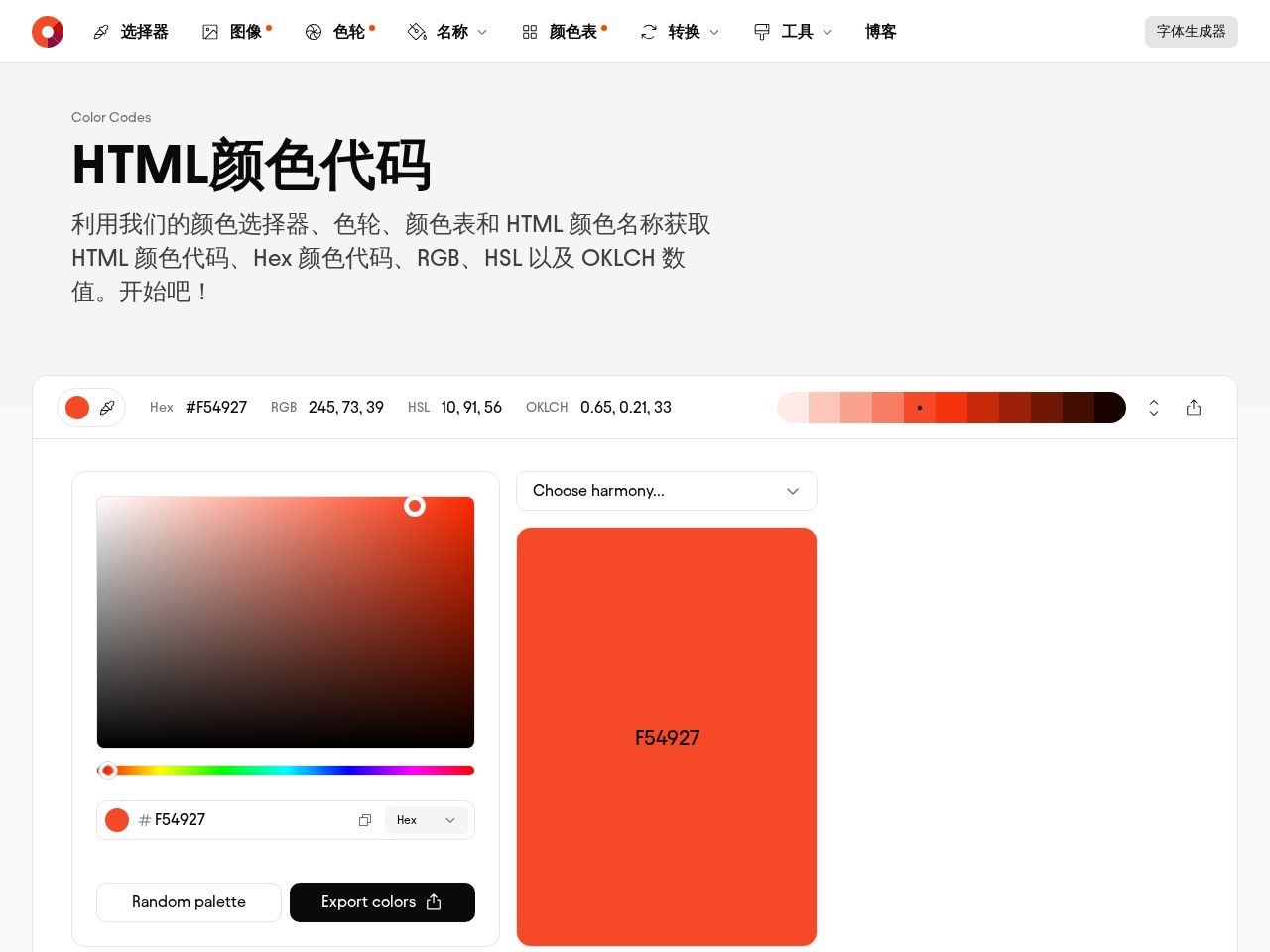Click the 色轮 wheel nav icon

(314, 32)
